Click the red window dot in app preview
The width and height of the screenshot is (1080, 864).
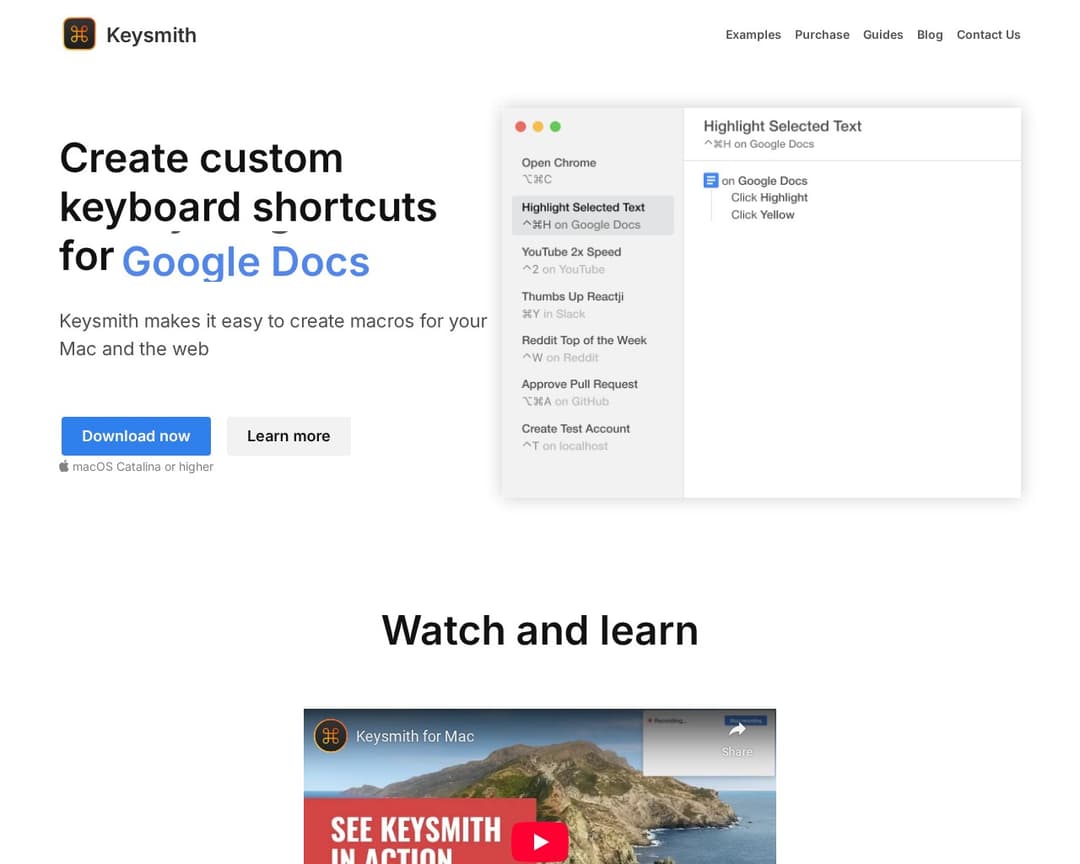(x=520, y=127)
